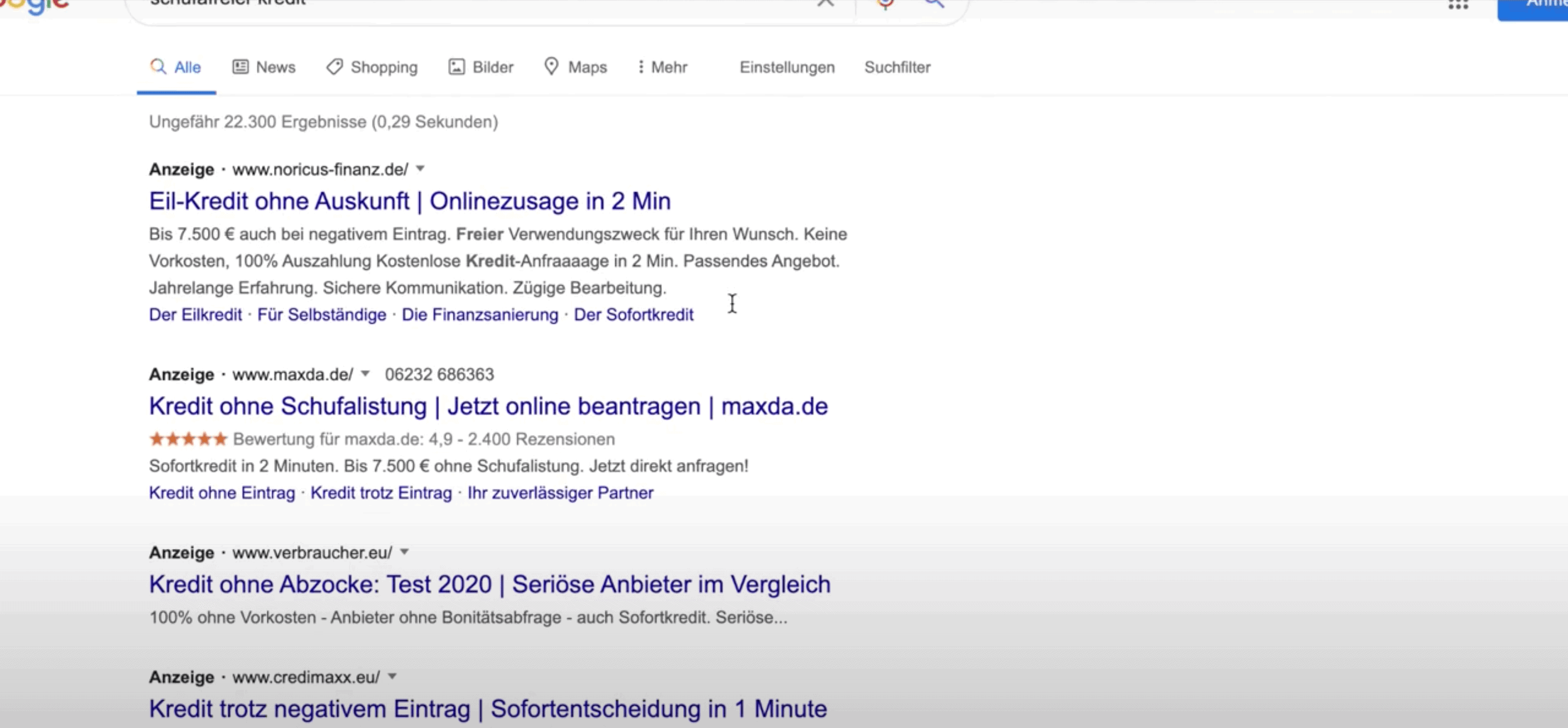Viewport: 1568px width, 728px height.
Task: Open the Maps tab
Action: point(575,67)
